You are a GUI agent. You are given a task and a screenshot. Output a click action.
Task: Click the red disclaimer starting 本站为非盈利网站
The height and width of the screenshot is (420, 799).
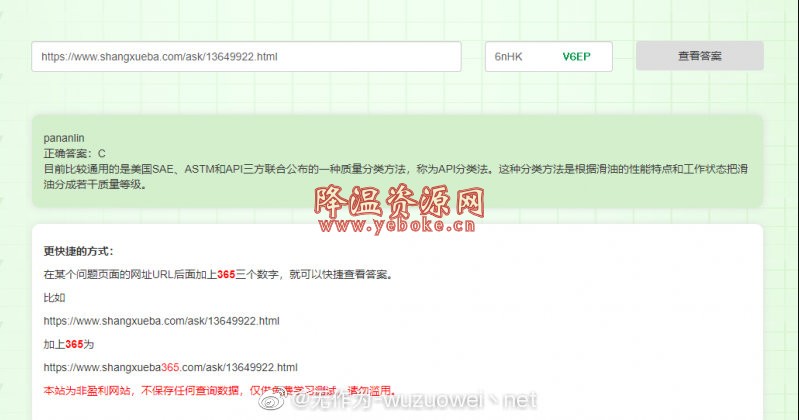click(x=220, y=391)
